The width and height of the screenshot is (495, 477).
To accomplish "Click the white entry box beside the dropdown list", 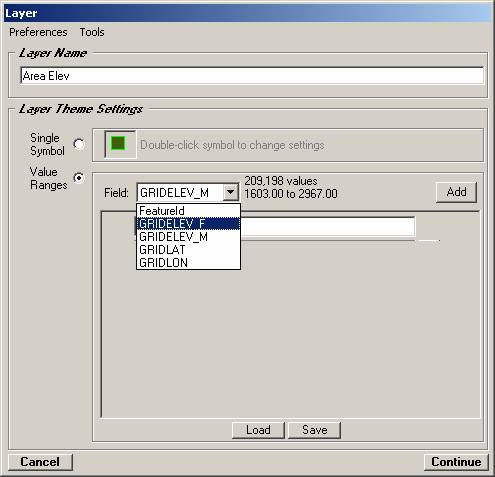I will pyautogui.click(x=328, y=227).
